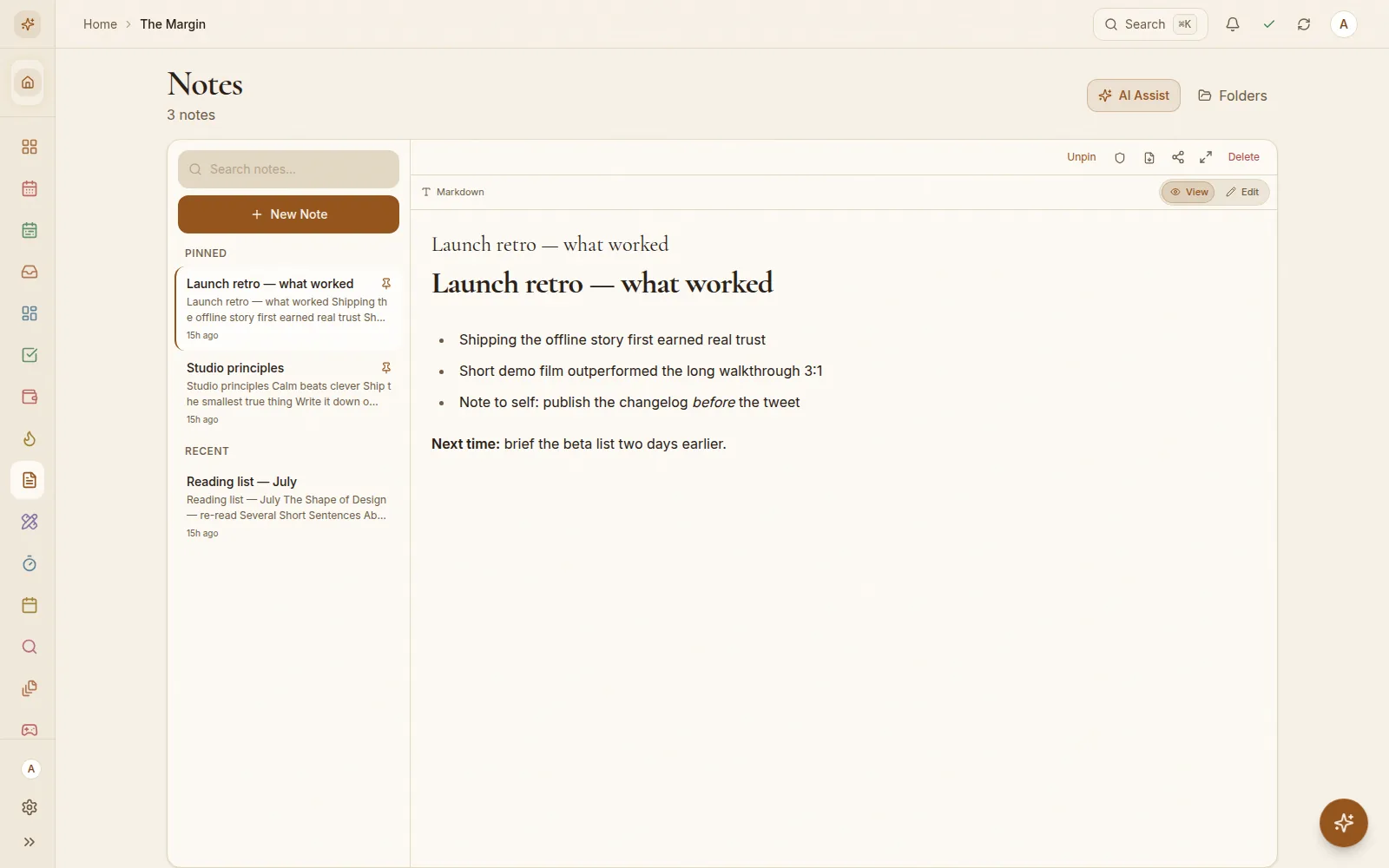This screenshot has height=868, width=1389.
Task: Click the 'Next time:' paragraph
Action: pyautogui.click(x=579, y=444)
